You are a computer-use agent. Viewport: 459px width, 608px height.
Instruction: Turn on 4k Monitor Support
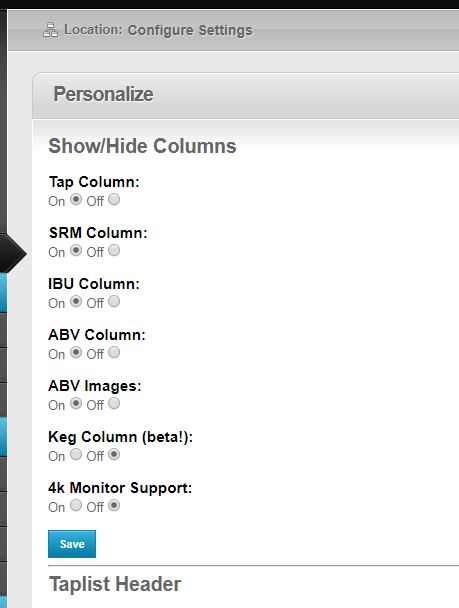click(x=76, y=505)
